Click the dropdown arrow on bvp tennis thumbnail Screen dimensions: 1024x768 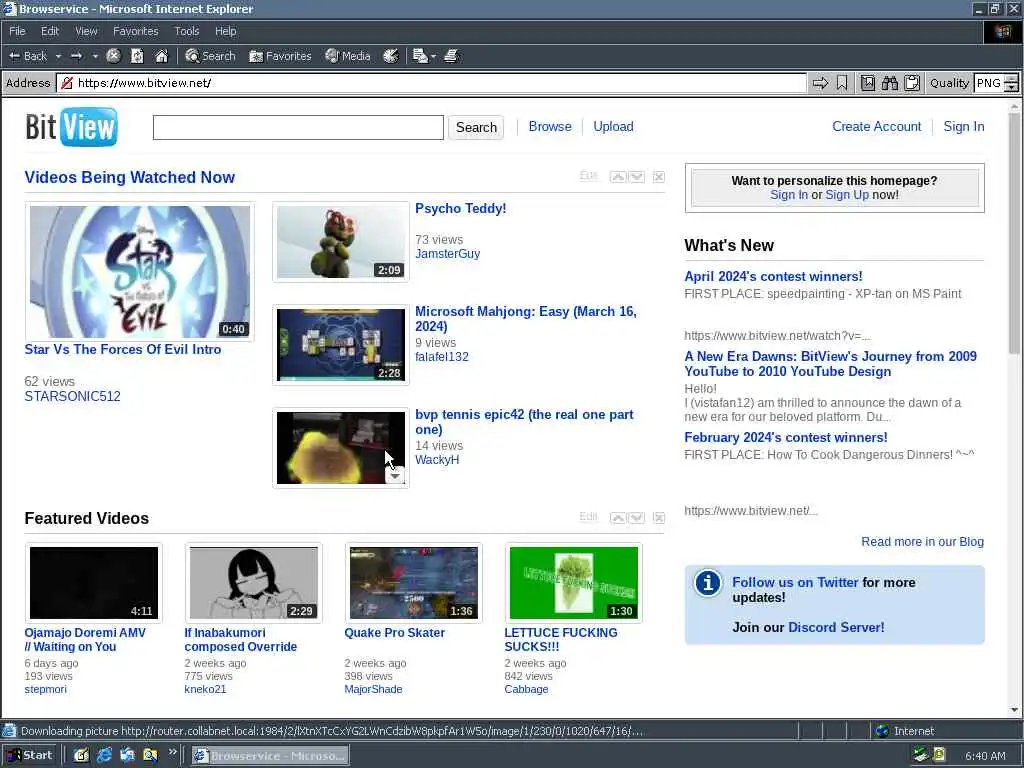coord(395,476)
